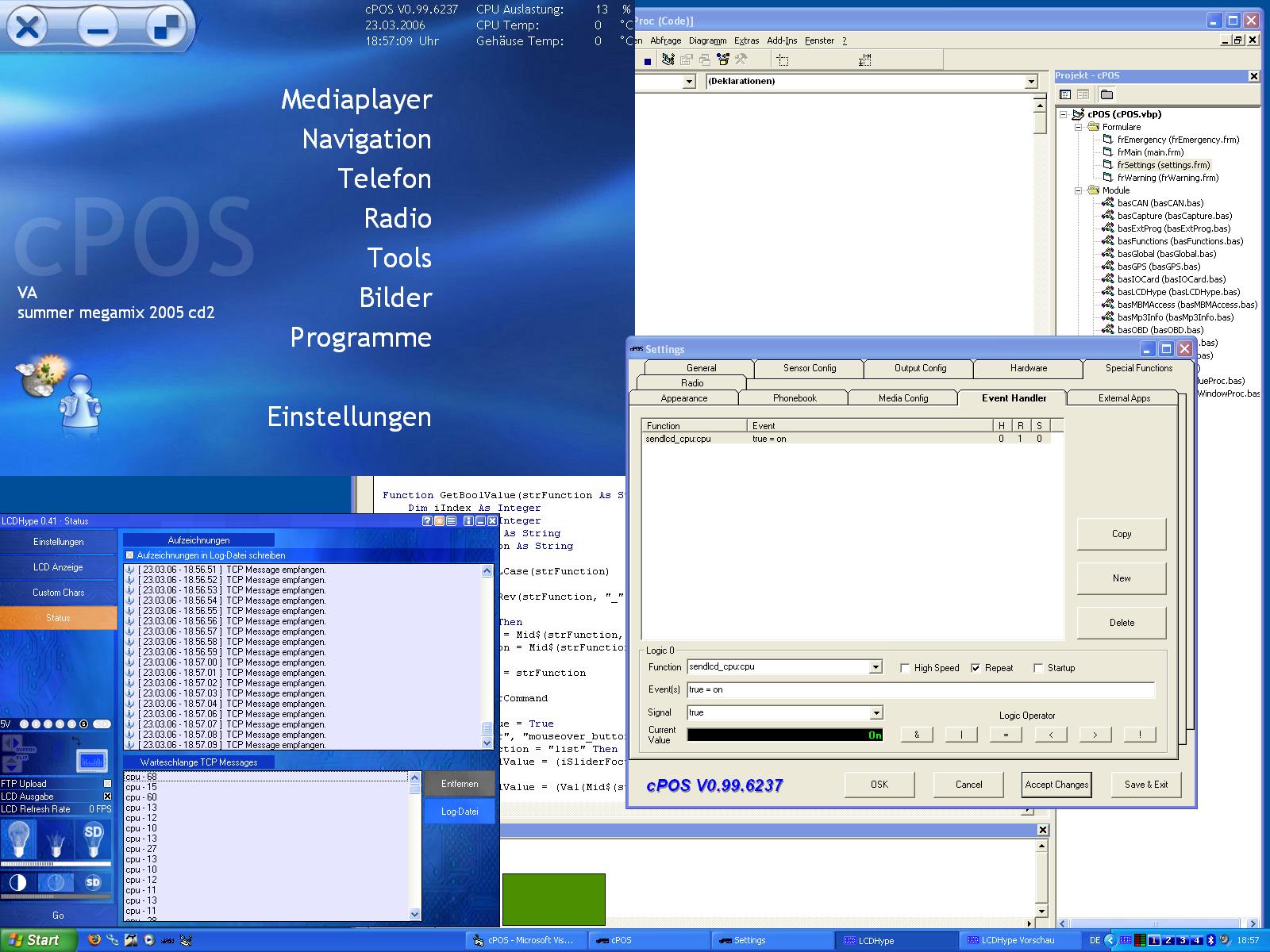
Task: Click the Object Browser icon in VB toolbar
Action: [723, 59]
